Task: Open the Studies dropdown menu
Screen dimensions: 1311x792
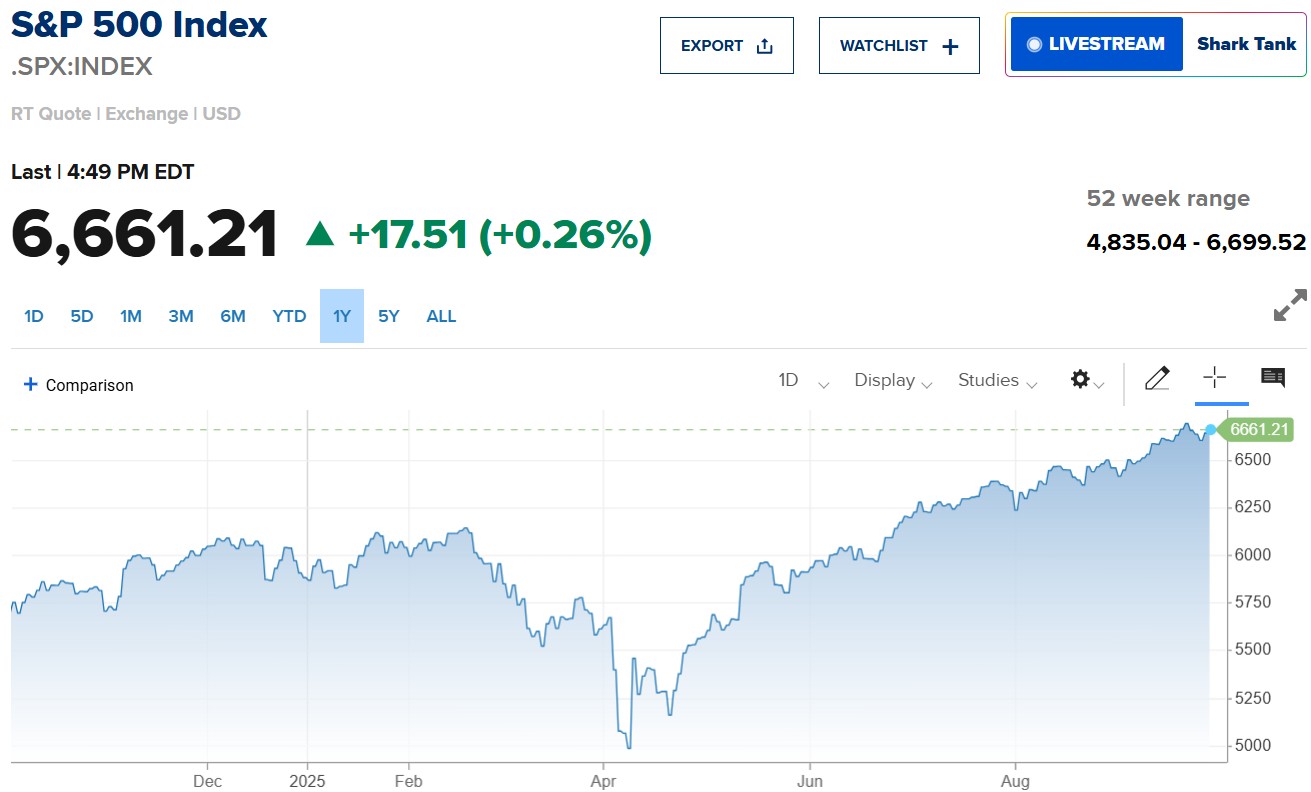Action: (x=998, y=381)
